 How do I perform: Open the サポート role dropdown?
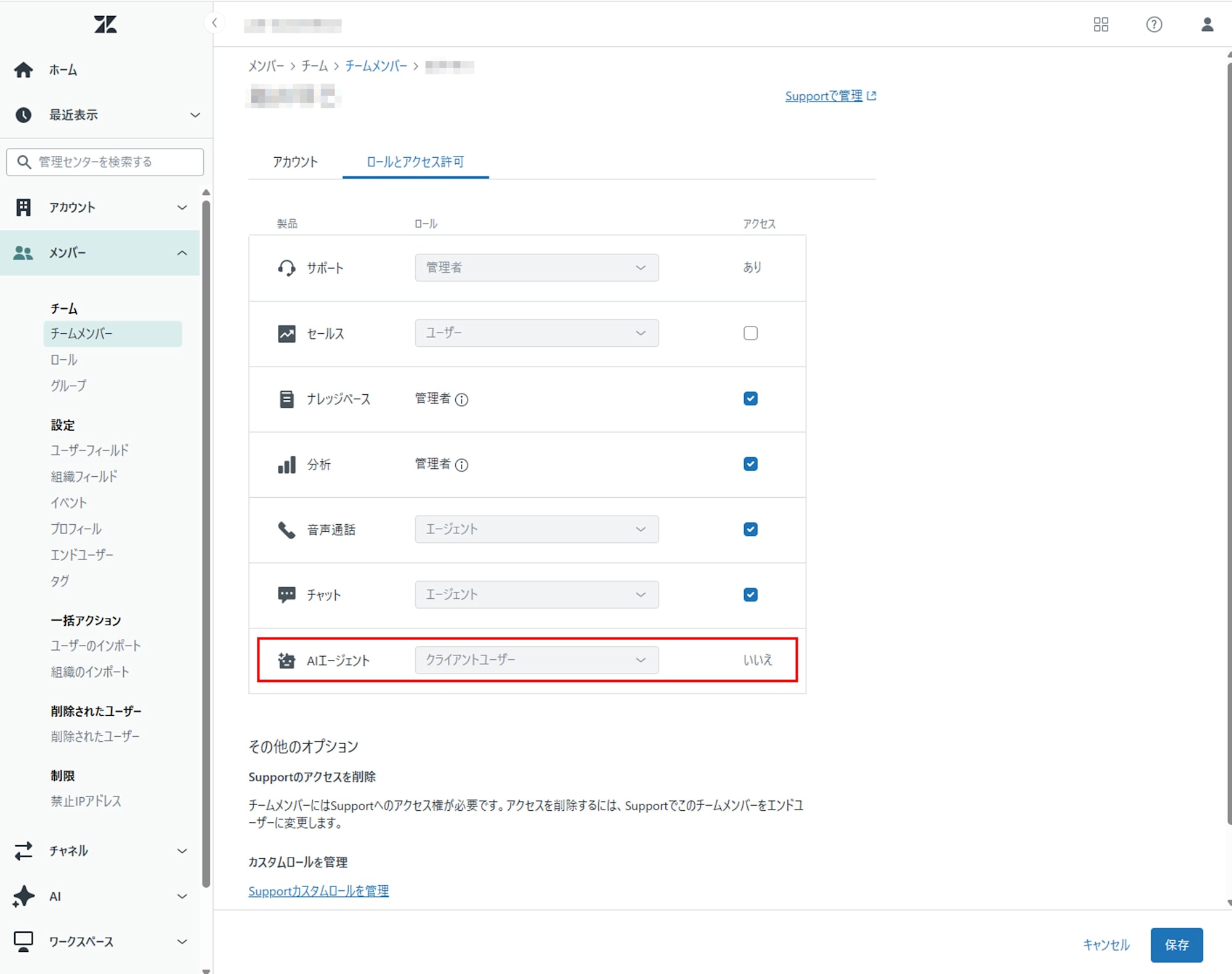pos(536,267)
